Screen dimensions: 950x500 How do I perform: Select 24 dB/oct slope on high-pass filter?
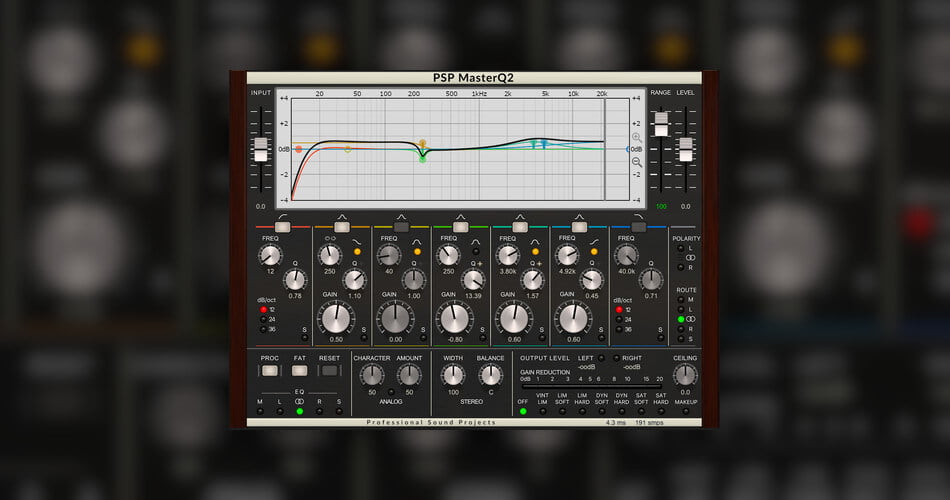pos(264,320)
